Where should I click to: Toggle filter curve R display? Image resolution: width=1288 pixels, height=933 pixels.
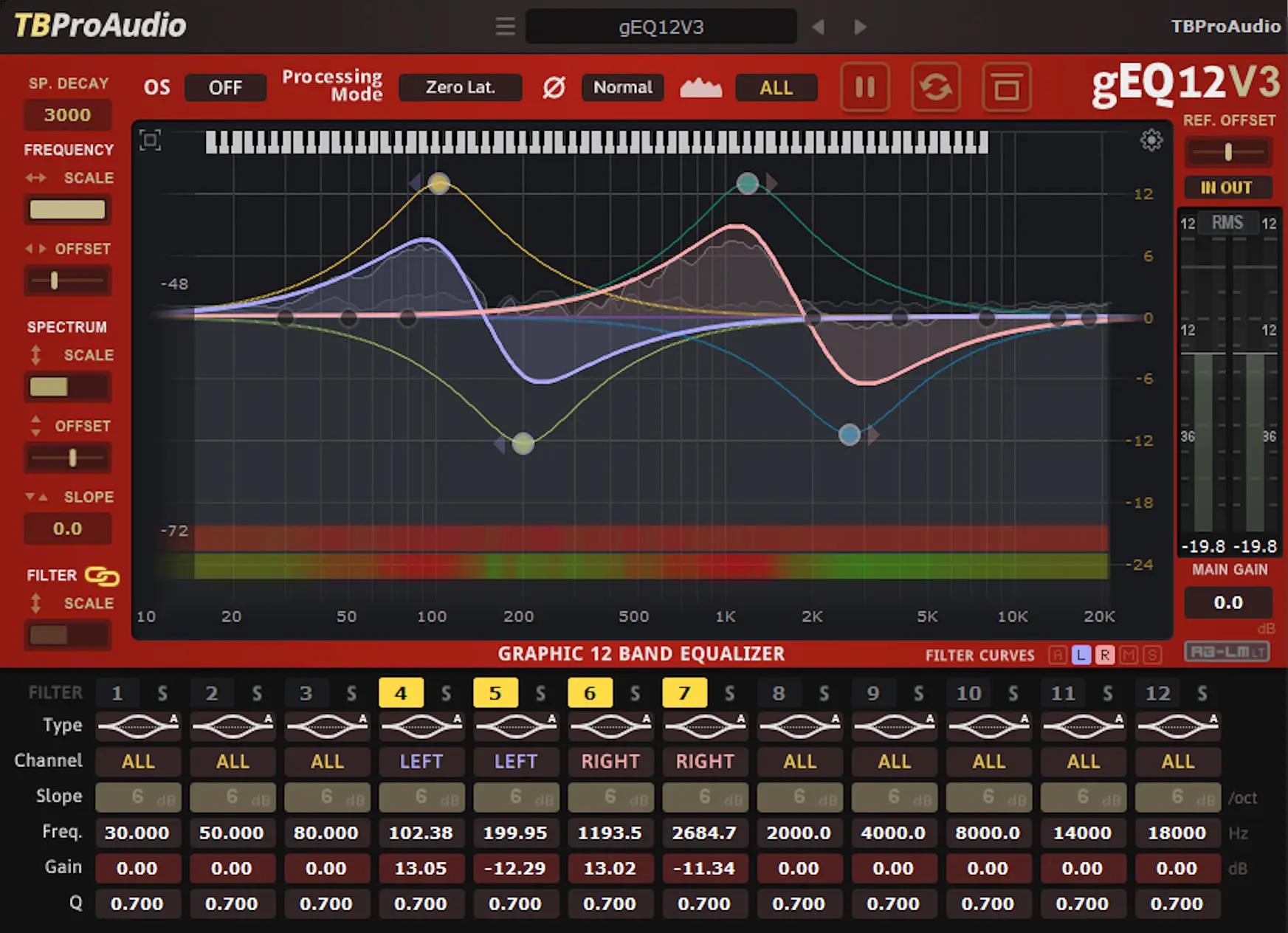point(1105,655)
